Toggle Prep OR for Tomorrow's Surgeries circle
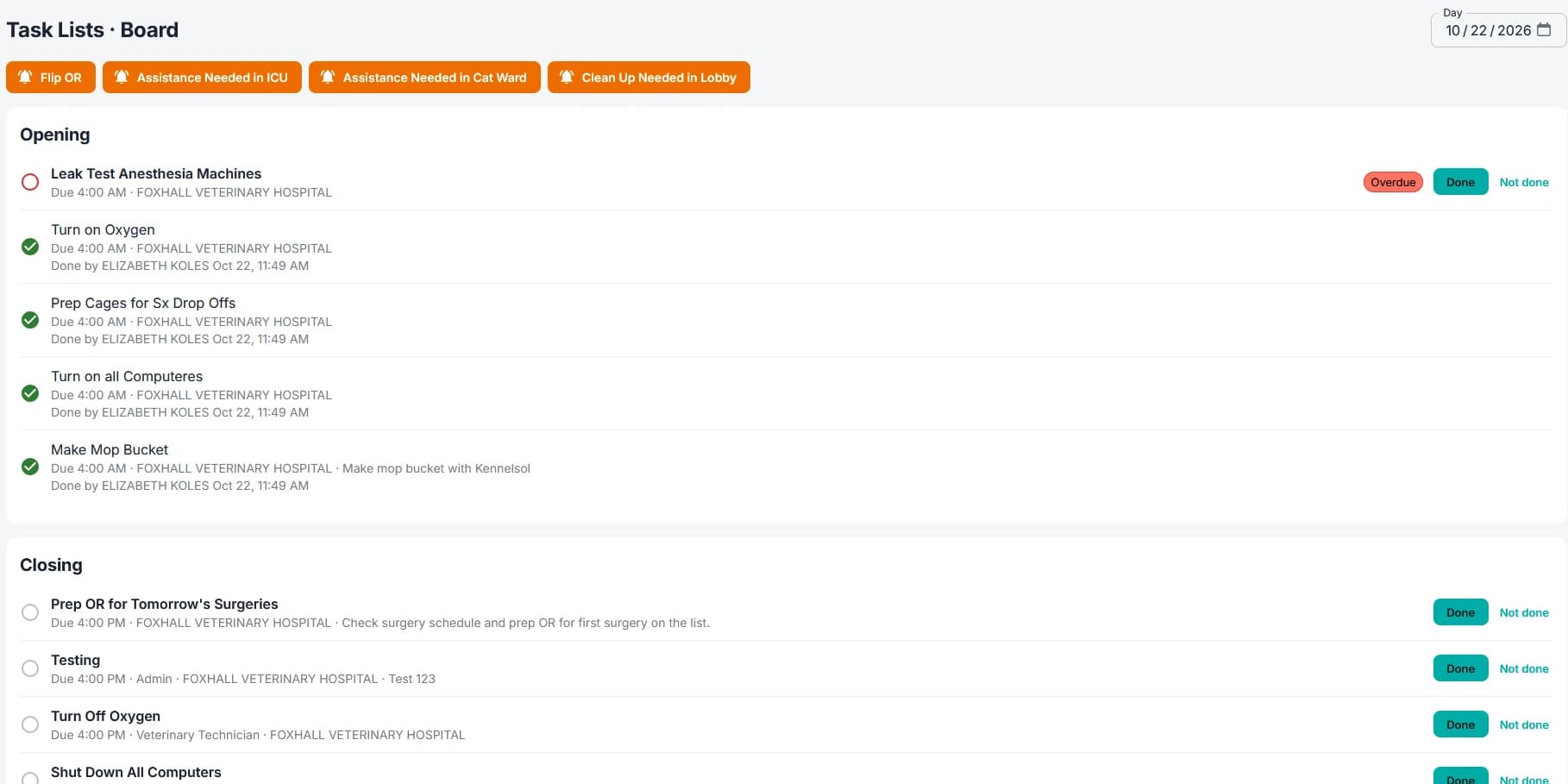 point(30,612)
